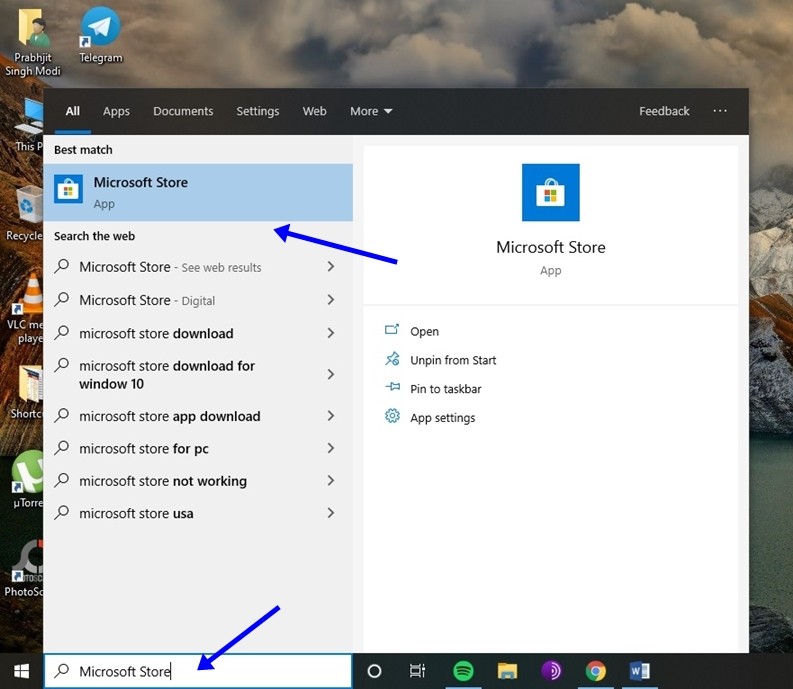The height and width of the screenshot is (689, 793).
Task: Open the PhotoScape desktop shortcut
Action: 24,569
